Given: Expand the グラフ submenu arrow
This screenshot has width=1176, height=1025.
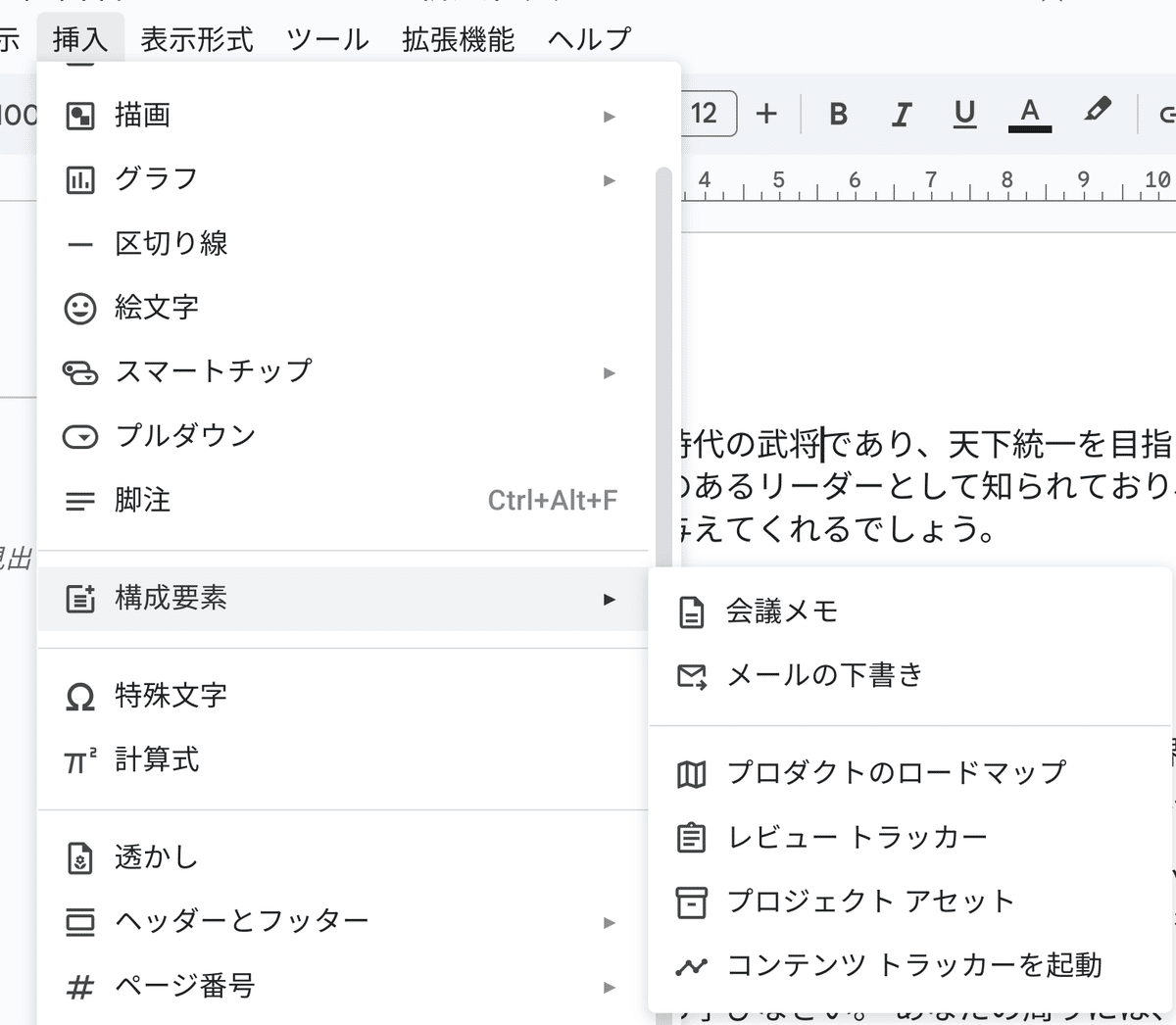Looking at the screenshot, I should [x=610, y=180].
